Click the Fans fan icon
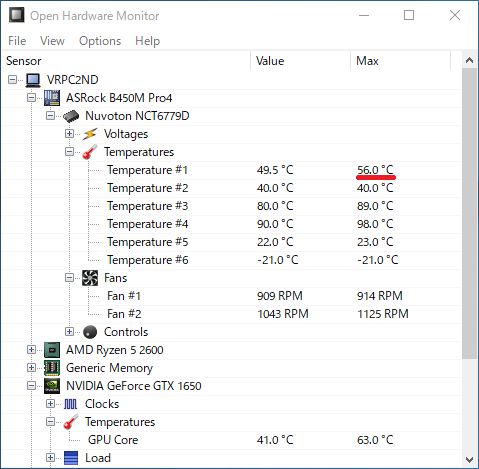Viewport: 479px width, 469px height. click(x=90, y=278)
